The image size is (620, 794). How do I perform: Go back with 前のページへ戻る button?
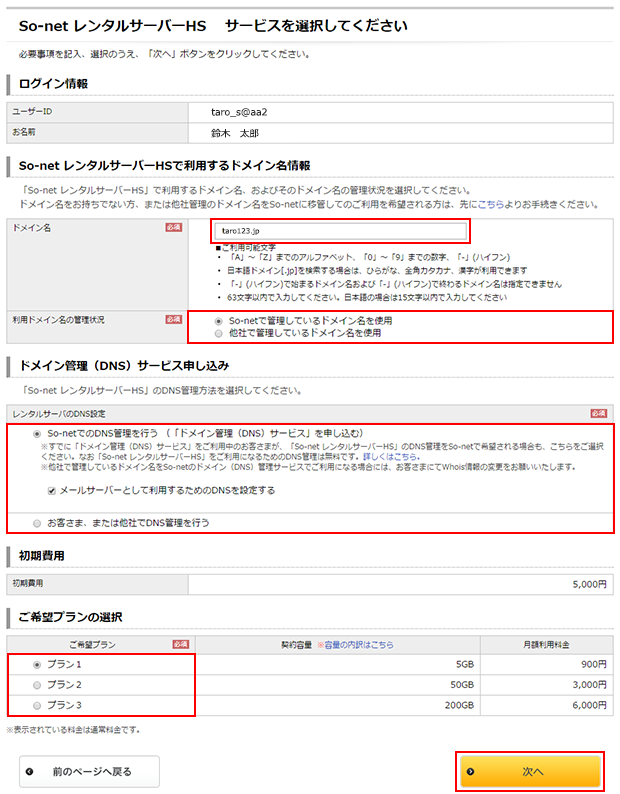pyautogui.click(x=91, y=771)
